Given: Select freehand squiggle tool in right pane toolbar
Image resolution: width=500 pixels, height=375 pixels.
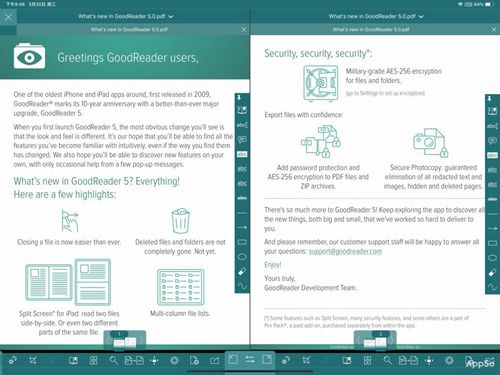Looking at the screenshot, I should [492, 287].
